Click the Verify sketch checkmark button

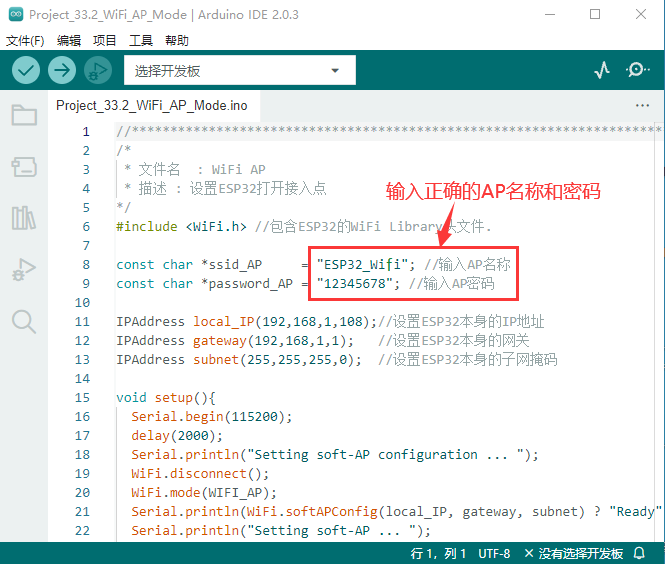(26, 70)
